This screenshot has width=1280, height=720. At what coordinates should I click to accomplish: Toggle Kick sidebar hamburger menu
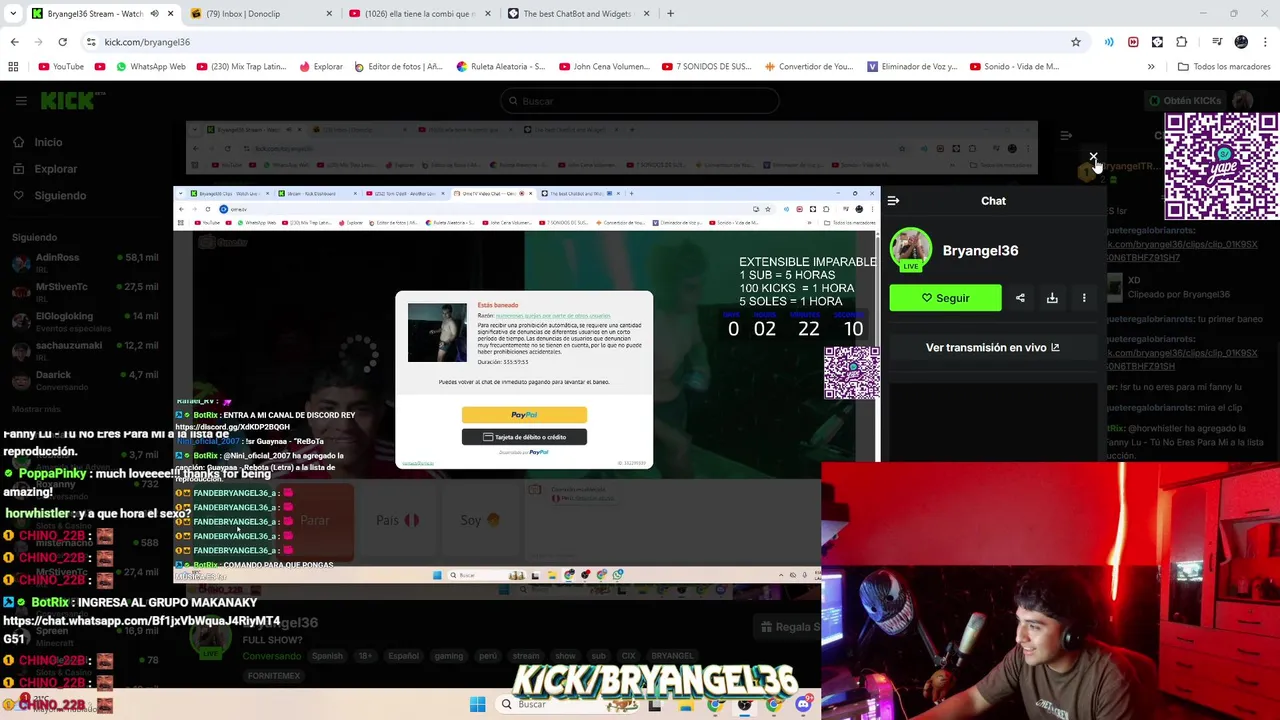point(21,101)
